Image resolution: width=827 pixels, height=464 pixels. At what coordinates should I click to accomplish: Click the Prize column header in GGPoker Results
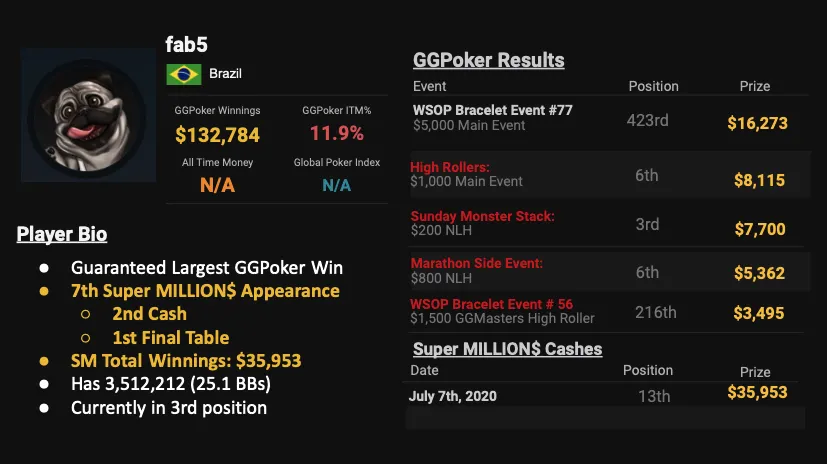(x=754, y=86)
